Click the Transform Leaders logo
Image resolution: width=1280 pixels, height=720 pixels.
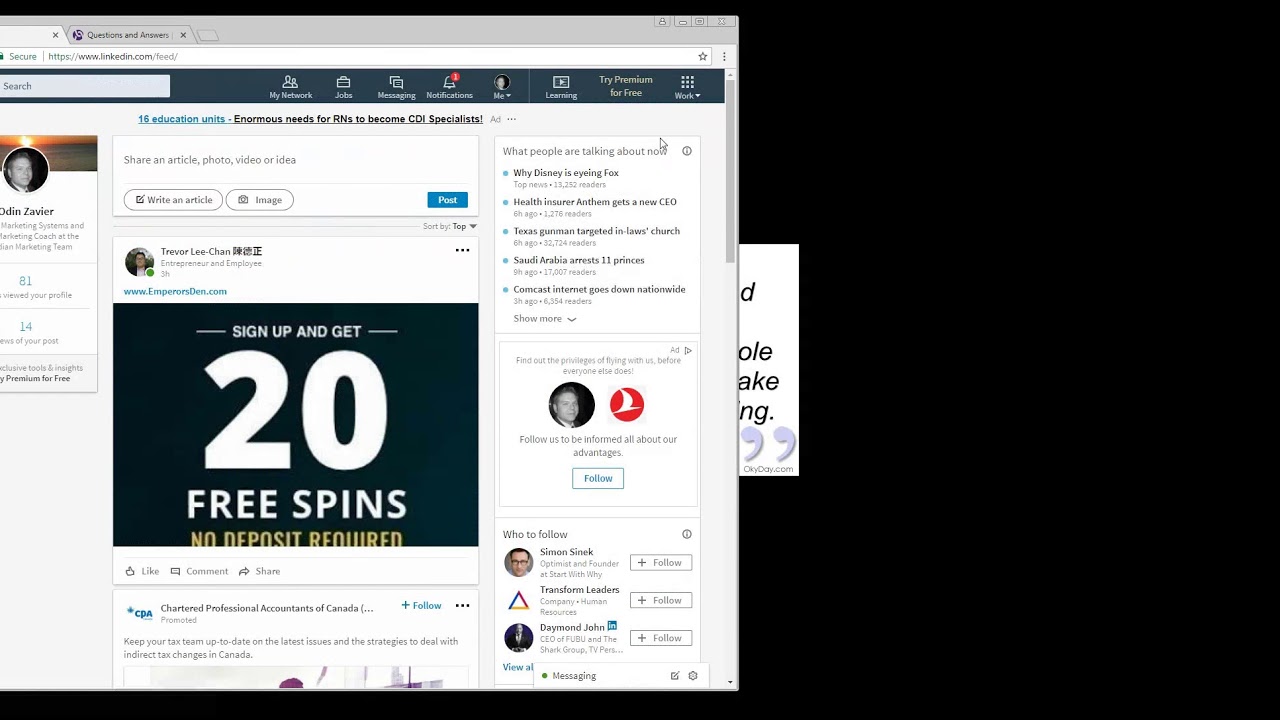(x=518, y=600)
